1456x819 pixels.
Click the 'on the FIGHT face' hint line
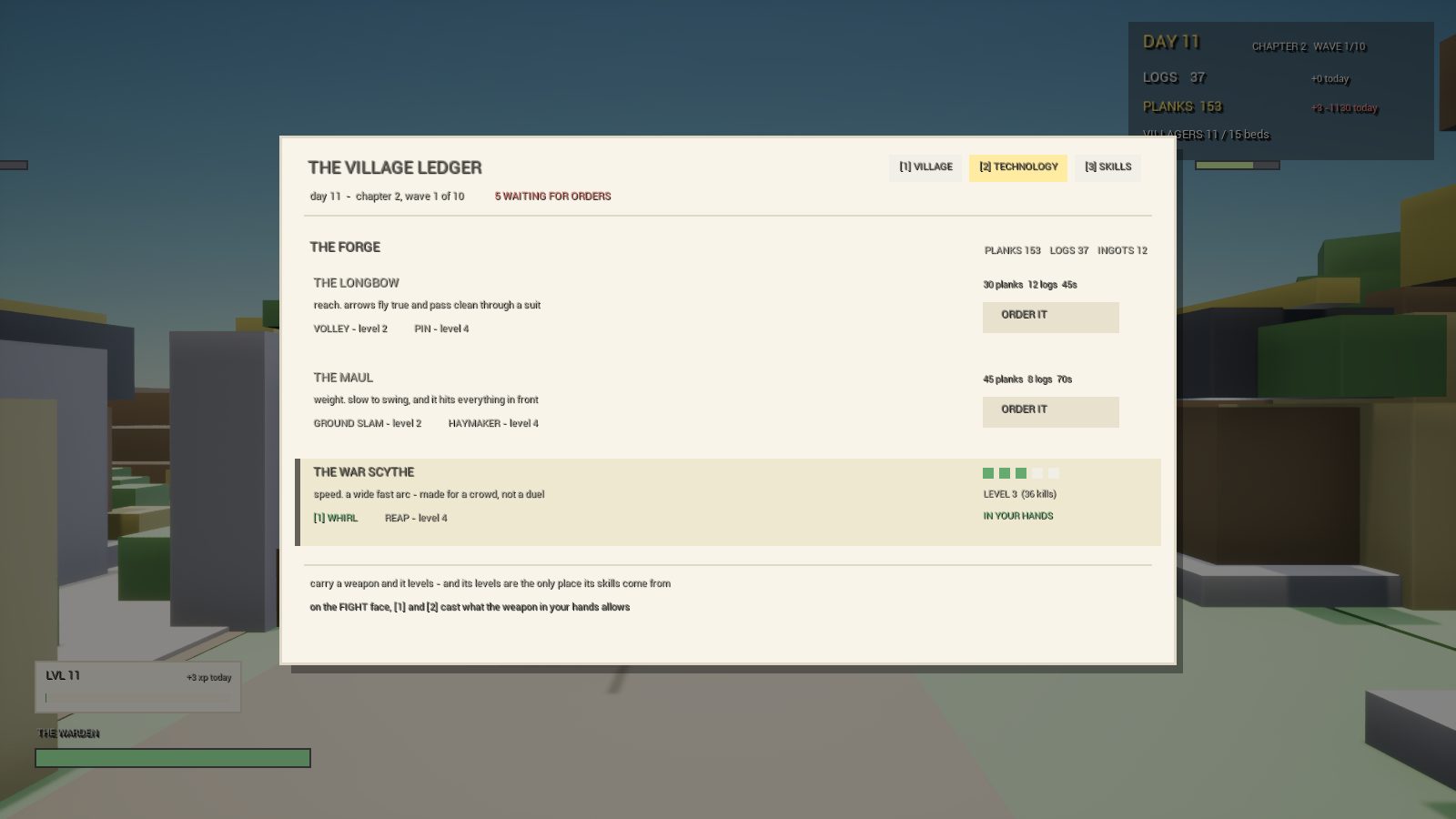click(x=470, y=608)
